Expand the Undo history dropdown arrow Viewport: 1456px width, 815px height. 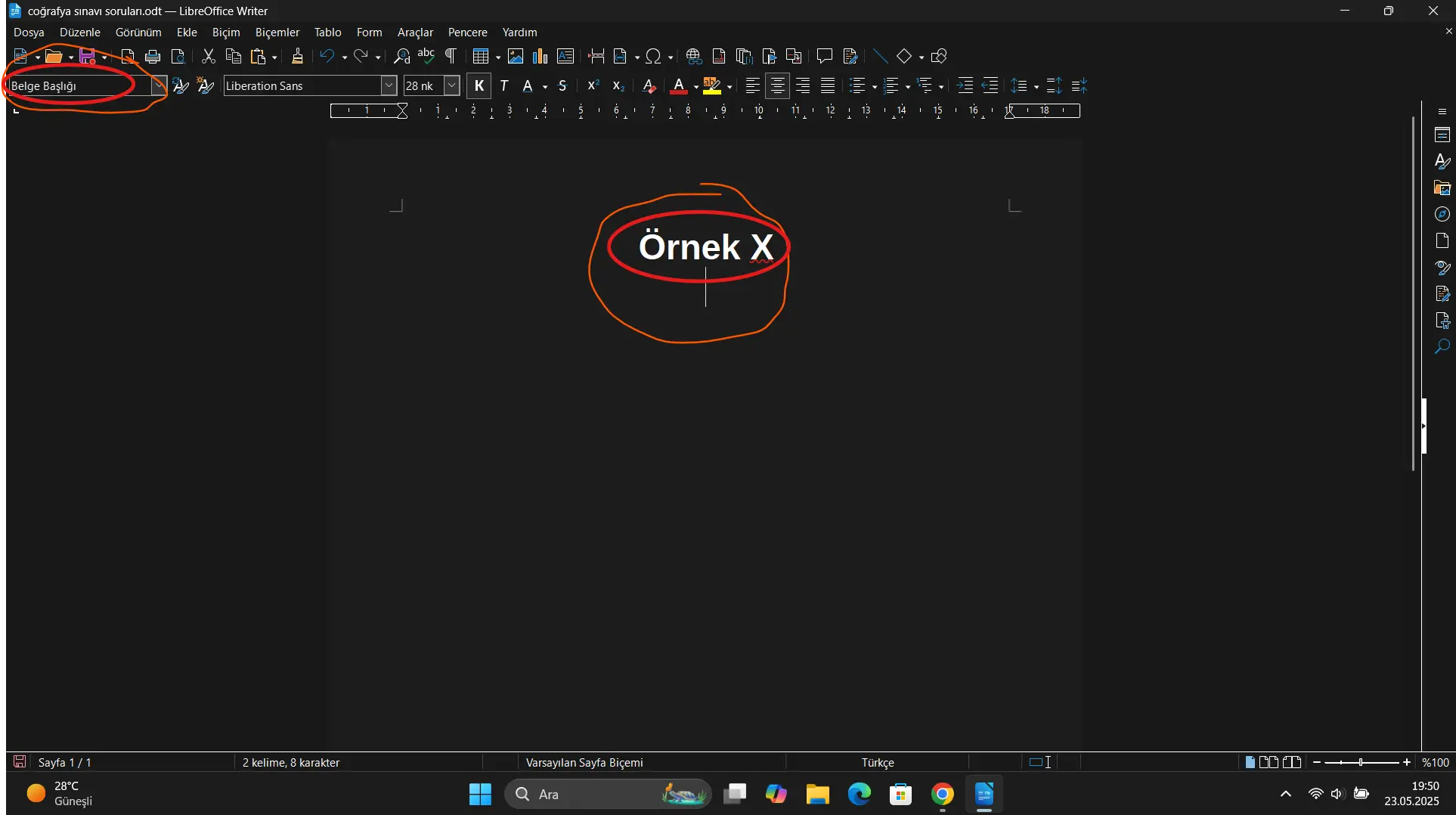(345, 57)
